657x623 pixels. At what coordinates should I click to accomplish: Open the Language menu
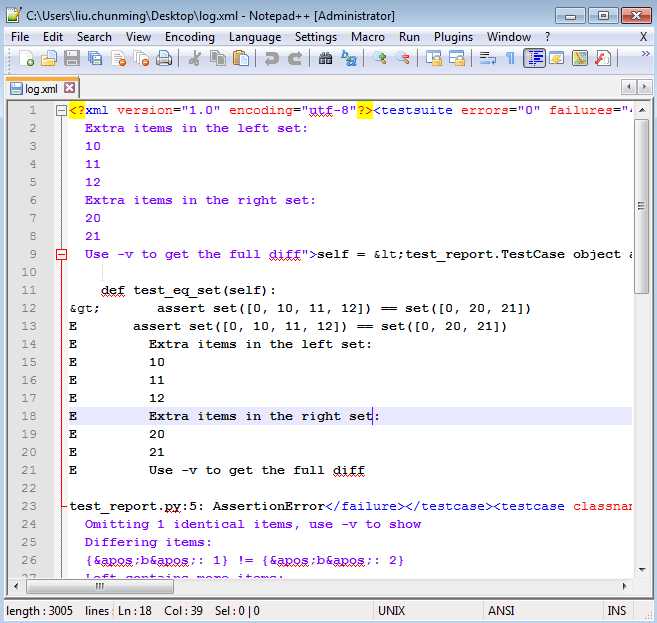(255, 37)
